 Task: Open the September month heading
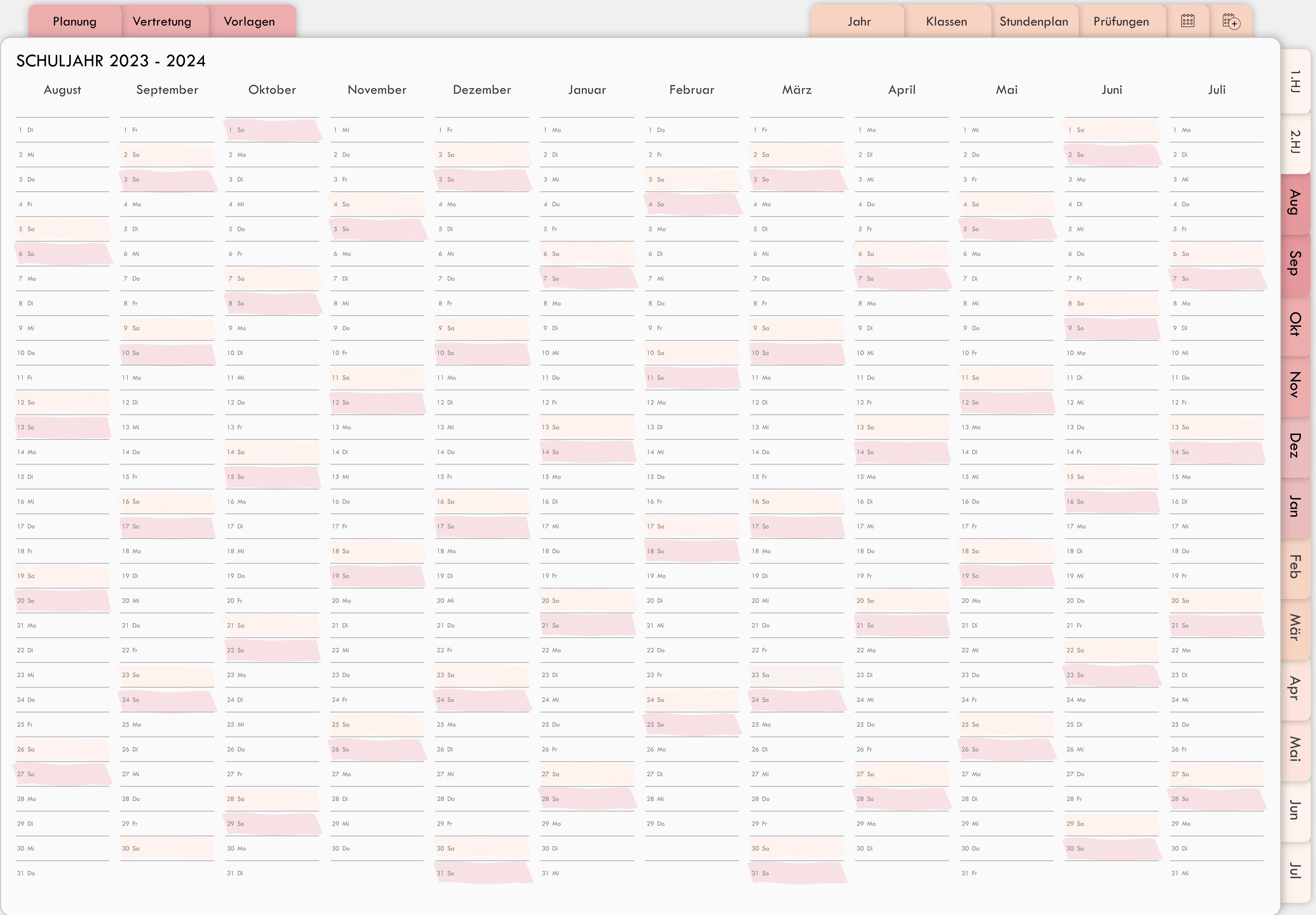pos(167,90)
